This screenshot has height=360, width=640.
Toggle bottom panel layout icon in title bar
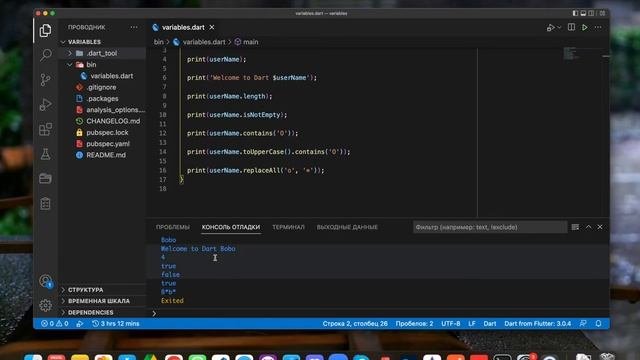pos(583,13)
